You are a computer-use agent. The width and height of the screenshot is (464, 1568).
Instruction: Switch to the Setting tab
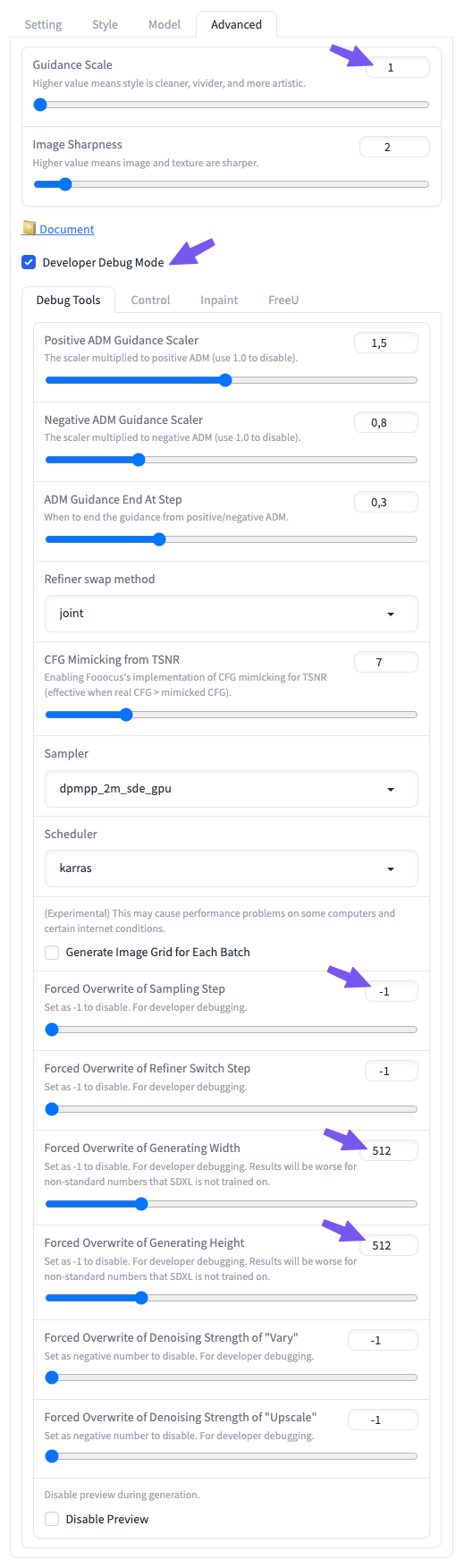(x=43, y=24)
